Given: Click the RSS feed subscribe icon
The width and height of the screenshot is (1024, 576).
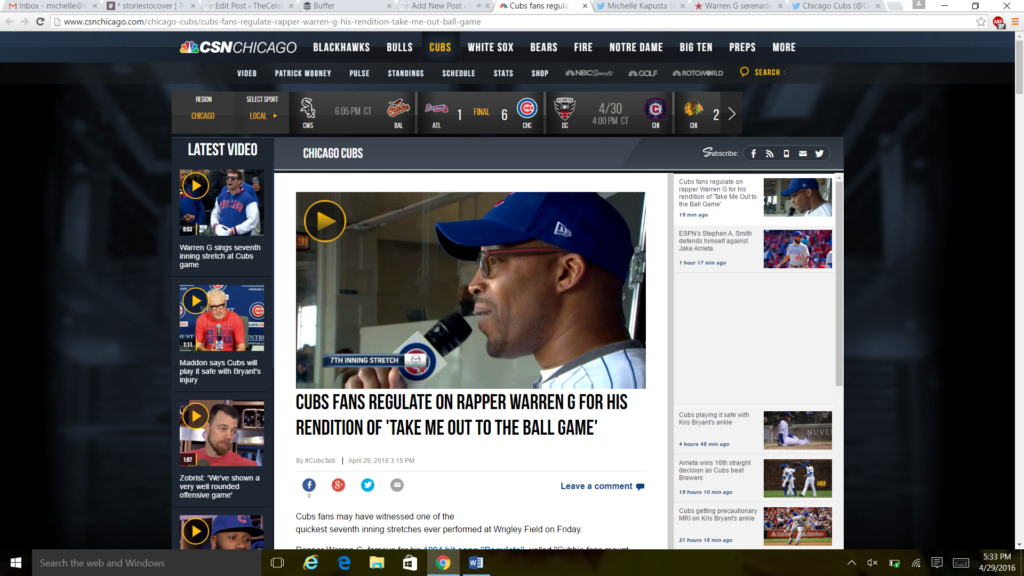Looking at the screenshot, I should point(770,153).
